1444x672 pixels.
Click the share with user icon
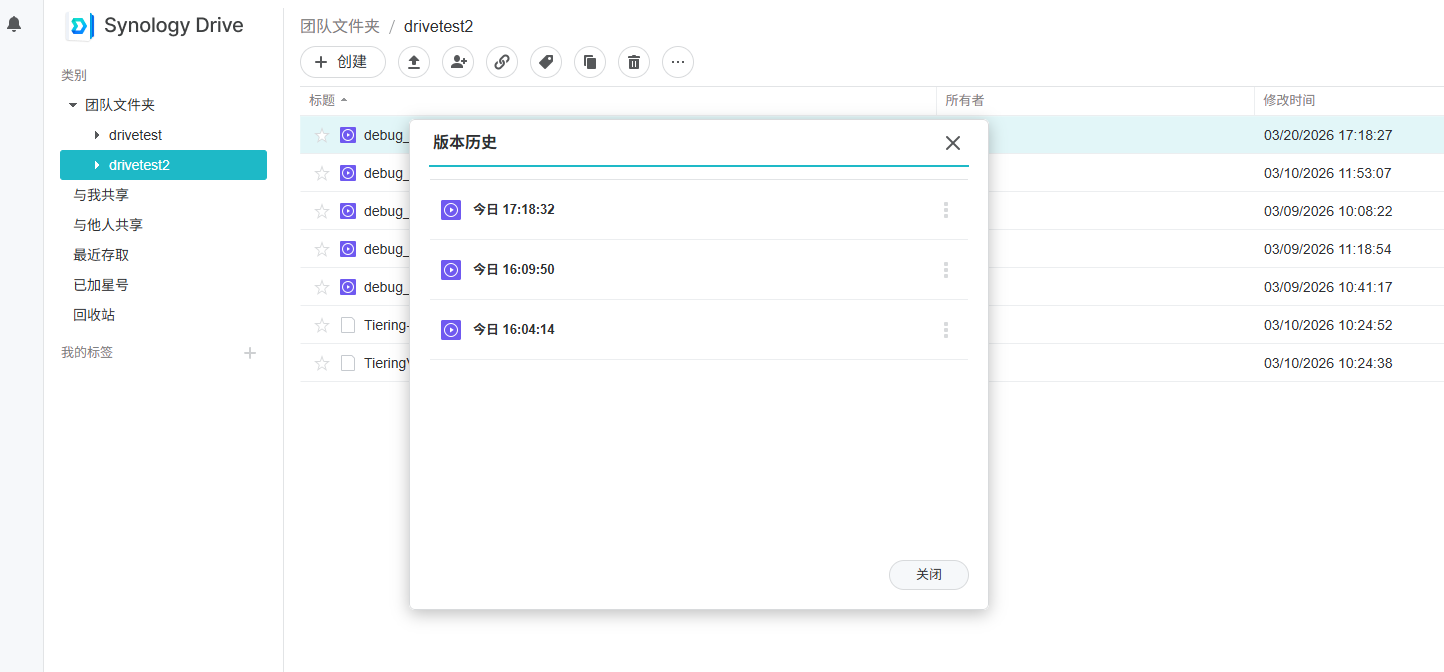pos(458,62)
